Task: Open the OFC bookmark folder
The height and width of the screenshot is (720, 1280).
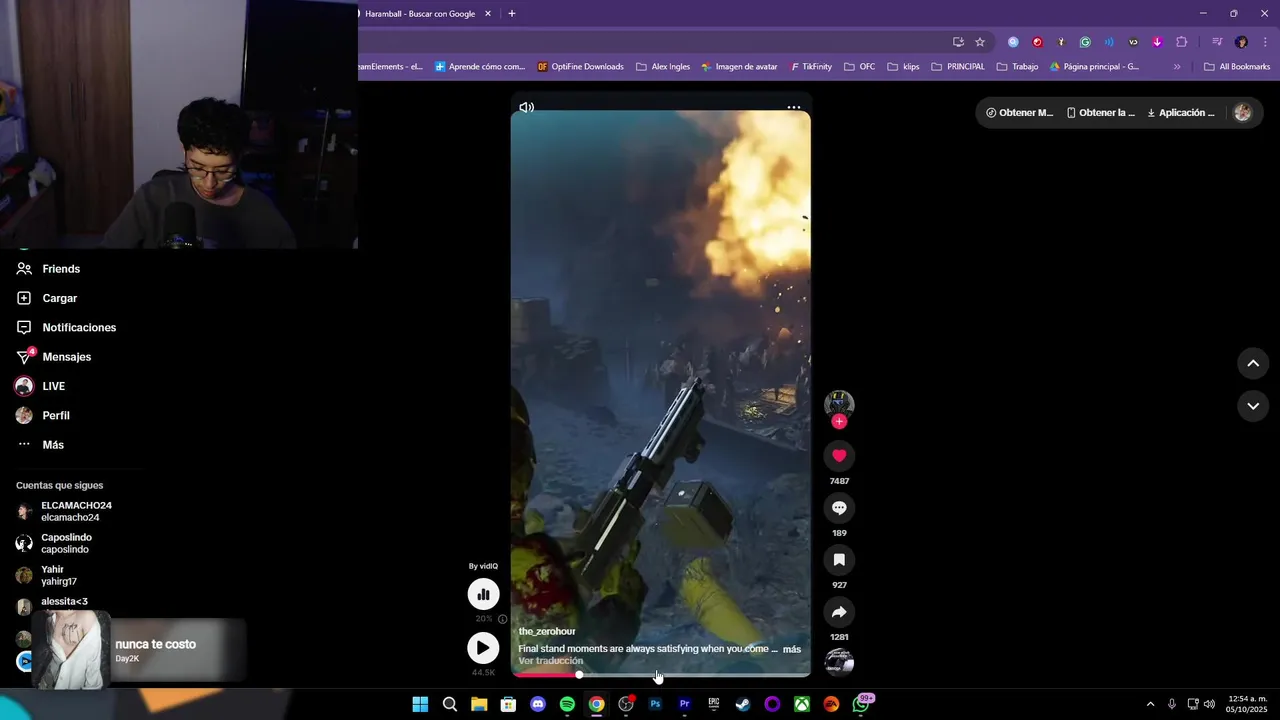Action: pos(859,67)
